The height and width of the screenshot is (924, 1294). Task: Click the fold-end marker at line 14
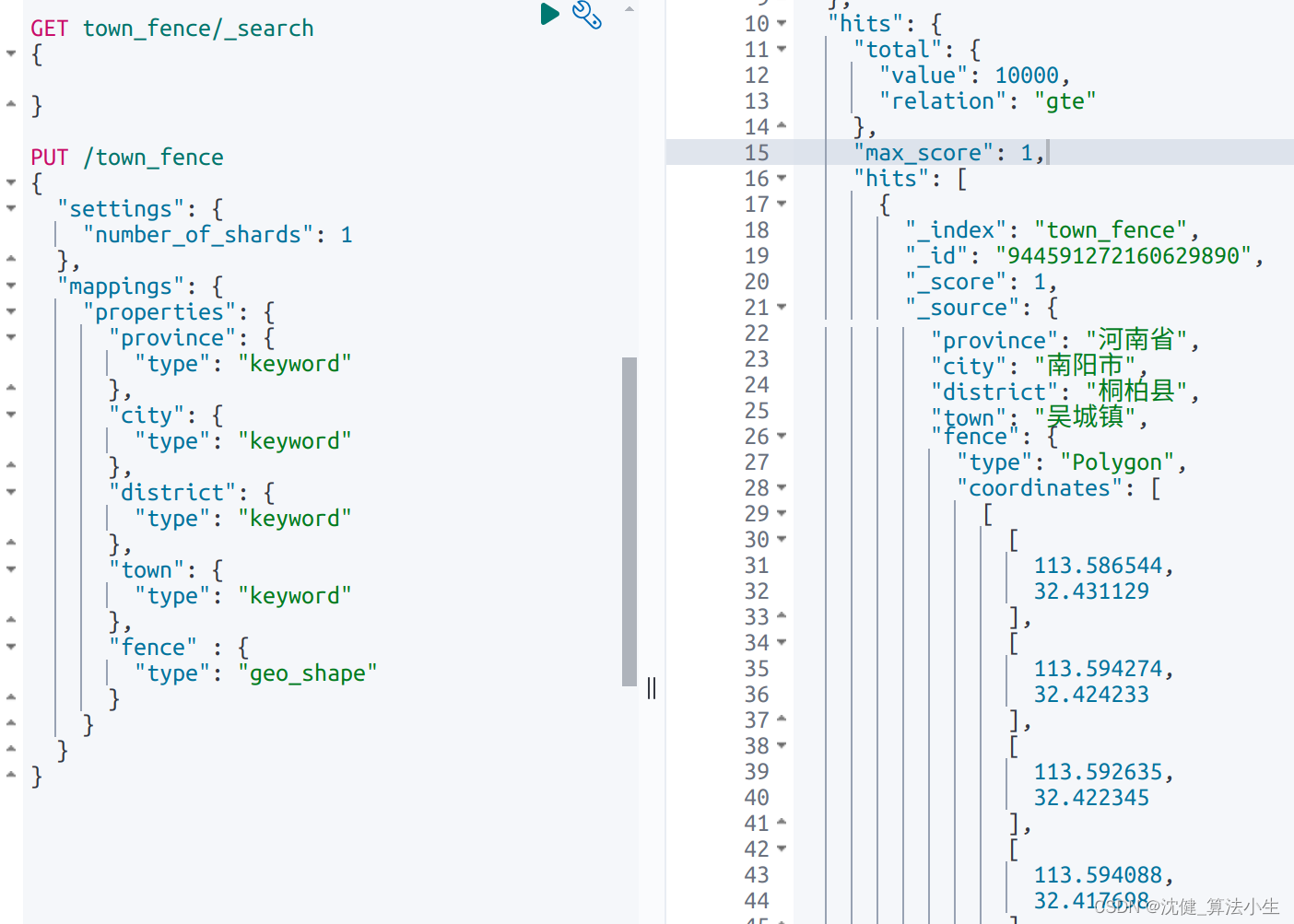(782, 126)
